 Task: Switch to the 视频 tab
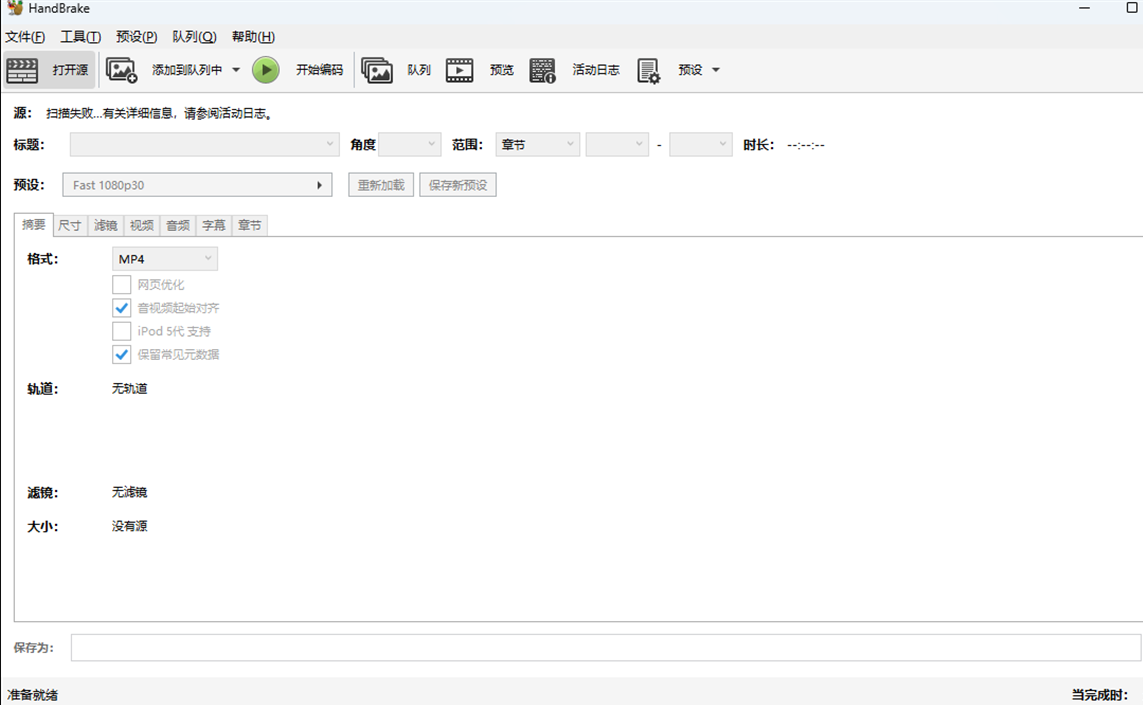pos(142,226)
